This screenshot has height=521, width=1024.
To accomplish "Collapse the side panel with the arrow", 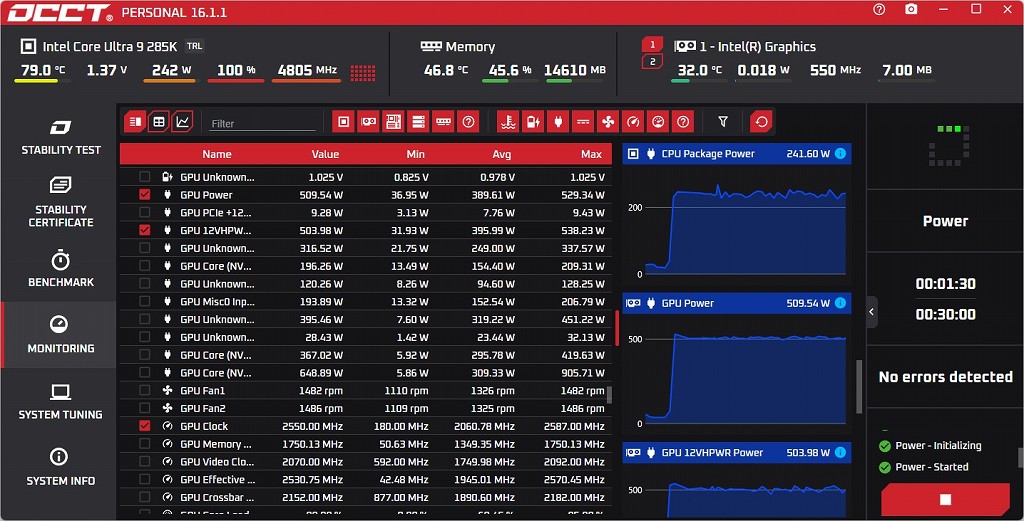I will 871,312.
